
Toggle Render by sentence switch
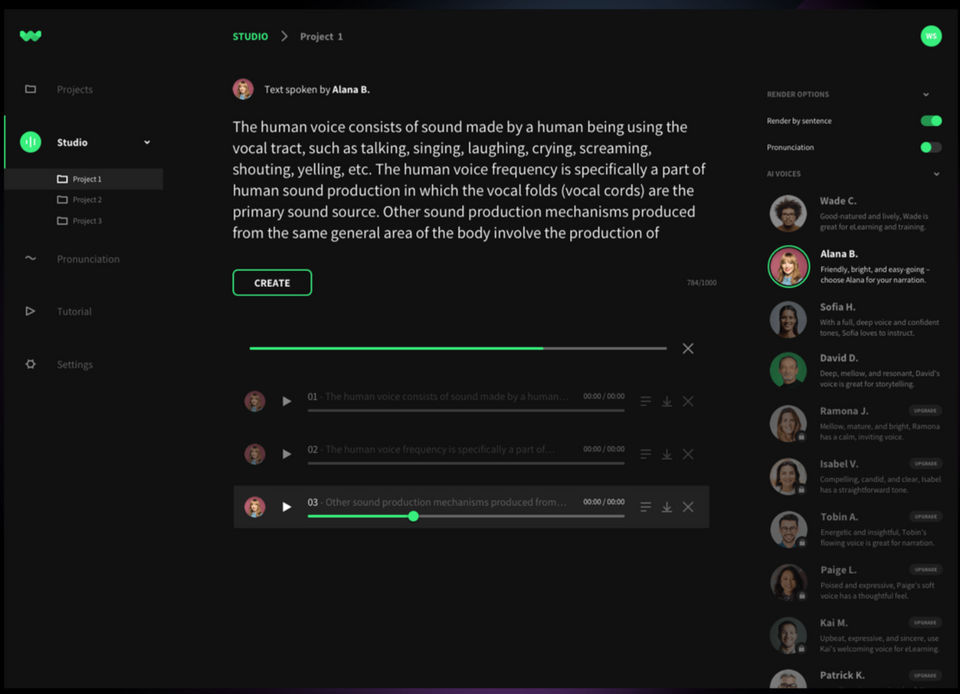click(x=931, y=121)
